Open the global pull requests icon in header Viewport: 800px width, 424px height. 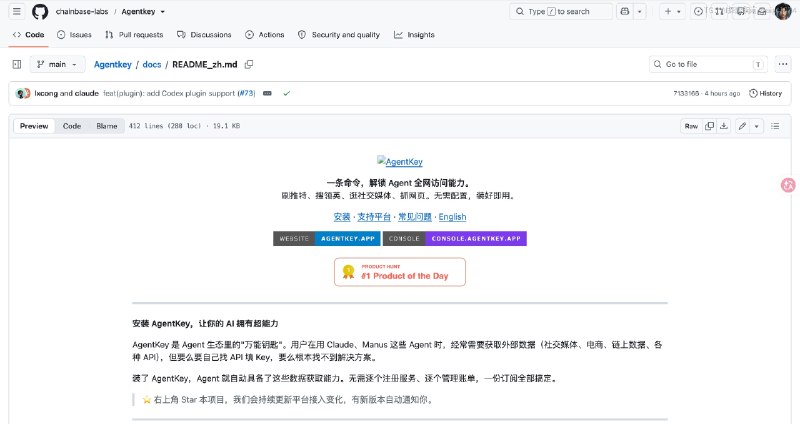click(x=719, y=11)
